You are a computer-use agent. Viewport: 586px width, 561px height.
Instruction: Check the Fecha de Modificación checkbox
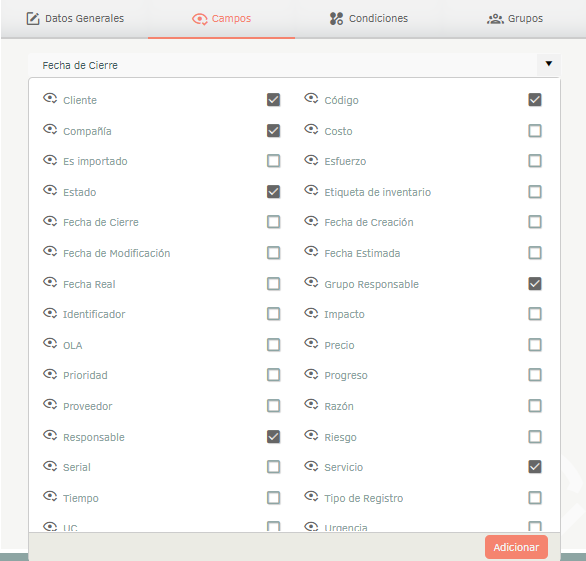pos(274,253)
